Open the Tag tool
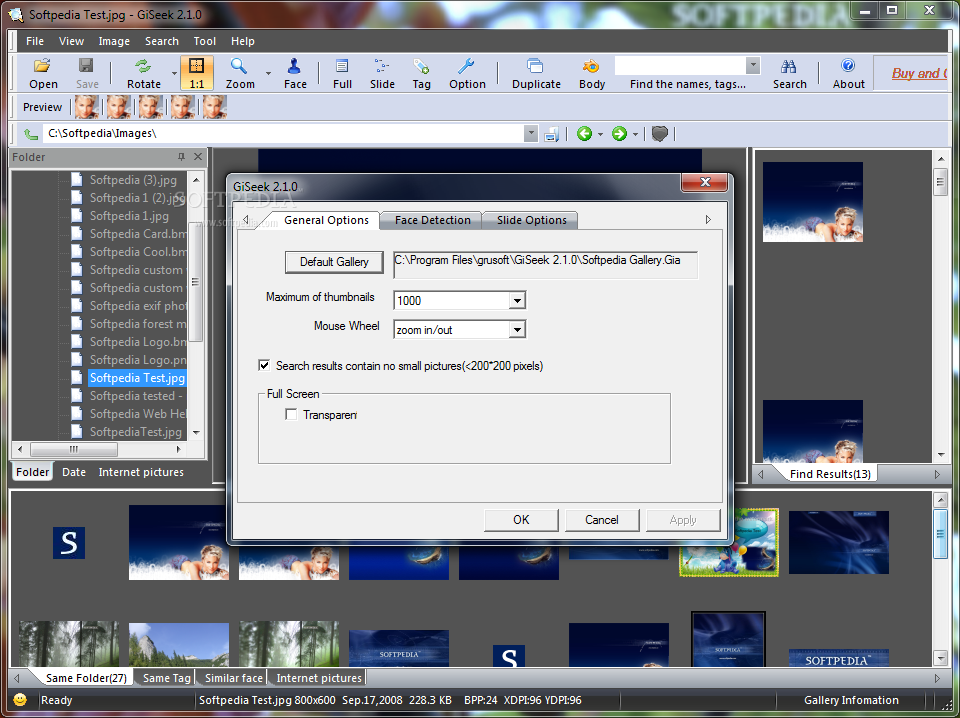Viewport: 960px width, 718px height. pyautogui.click(x=421, y=73)
